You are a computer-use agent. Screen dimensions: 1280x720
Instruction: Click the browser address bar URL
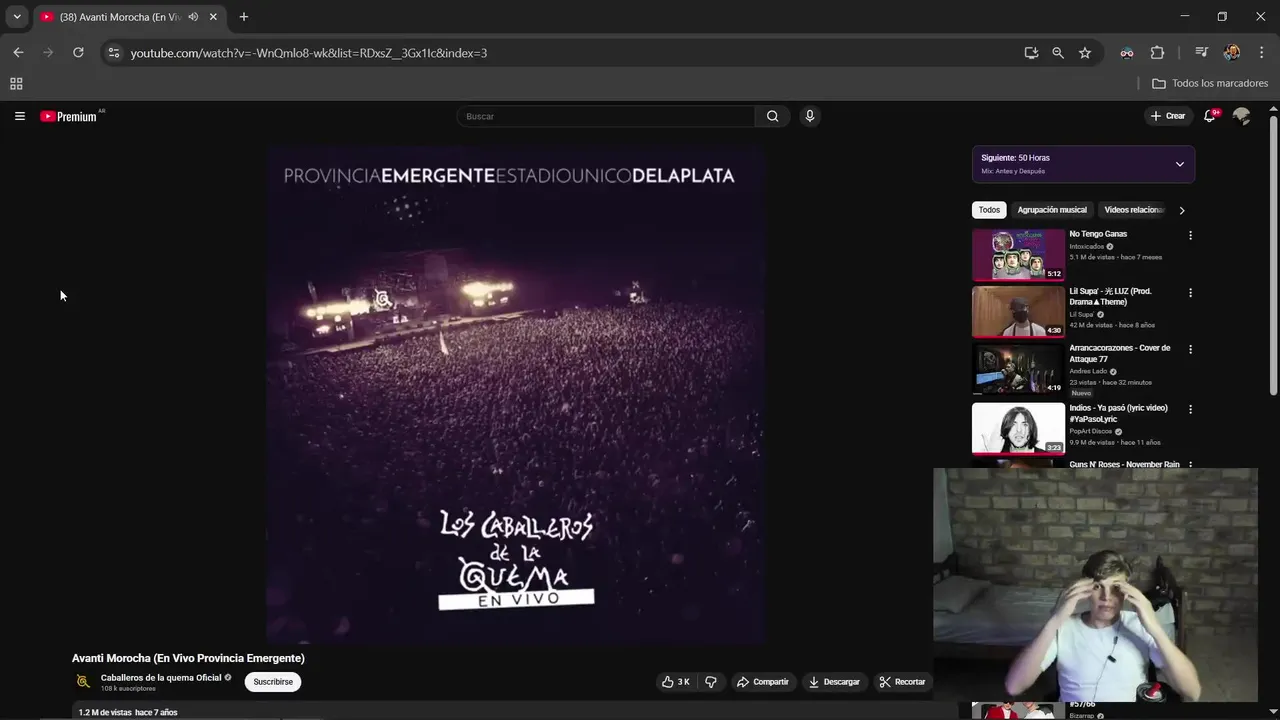[x=309, y=53]
